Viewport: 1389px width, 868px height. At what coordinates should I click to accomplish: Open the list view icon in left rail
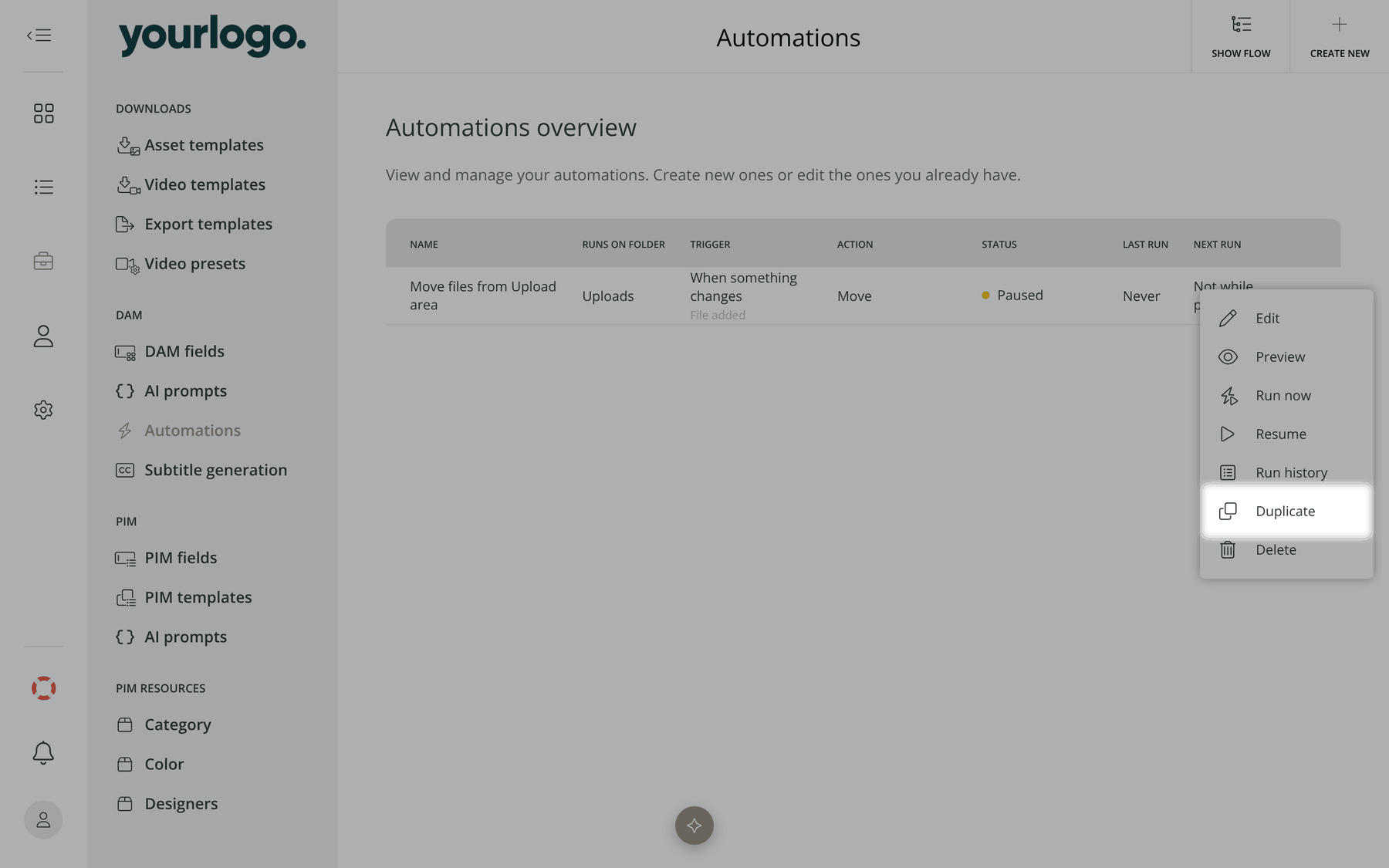[x=43, y=187]
